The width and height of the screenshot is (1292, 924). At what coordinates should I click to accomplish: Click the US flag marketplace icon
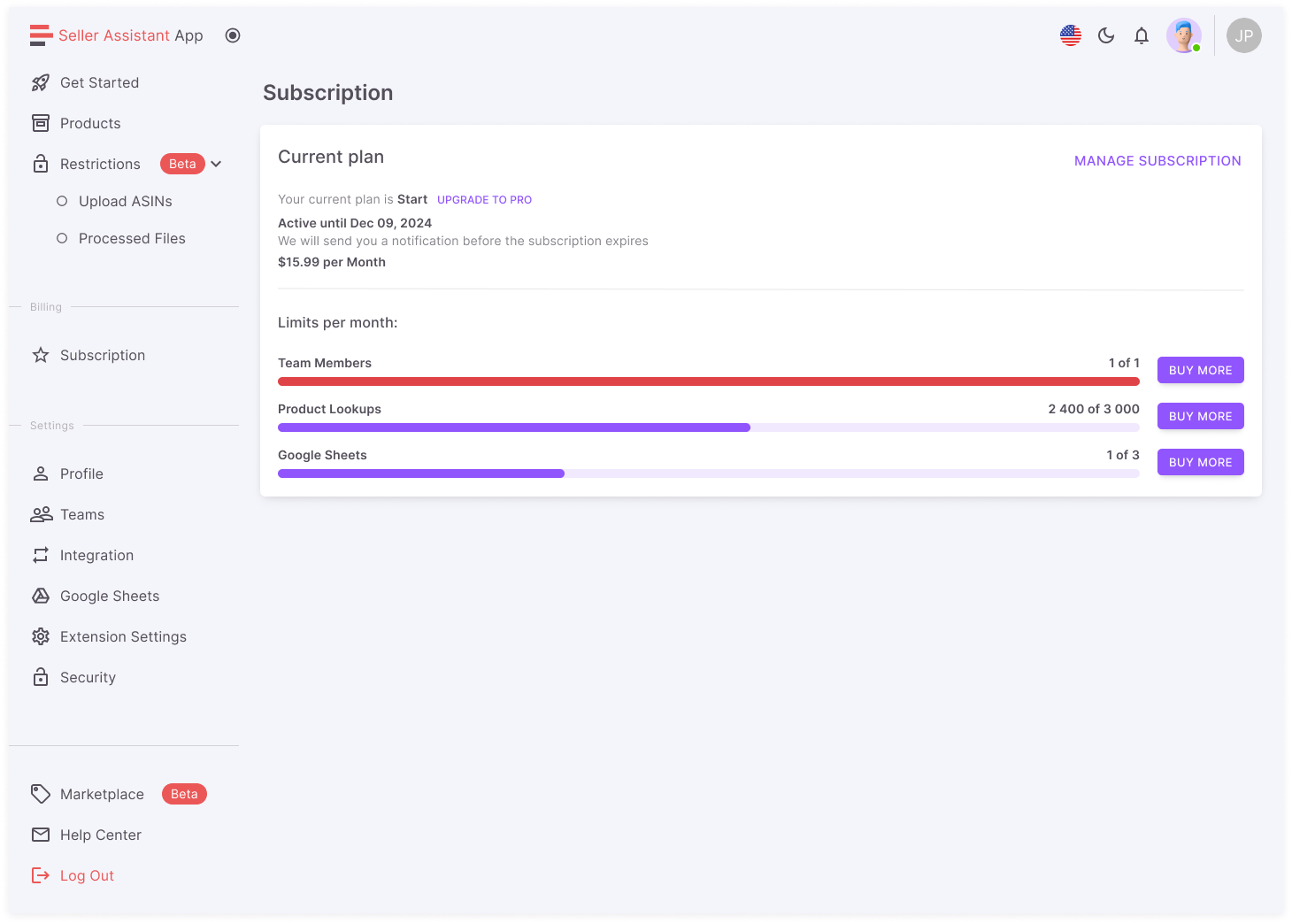(1070, 35)
